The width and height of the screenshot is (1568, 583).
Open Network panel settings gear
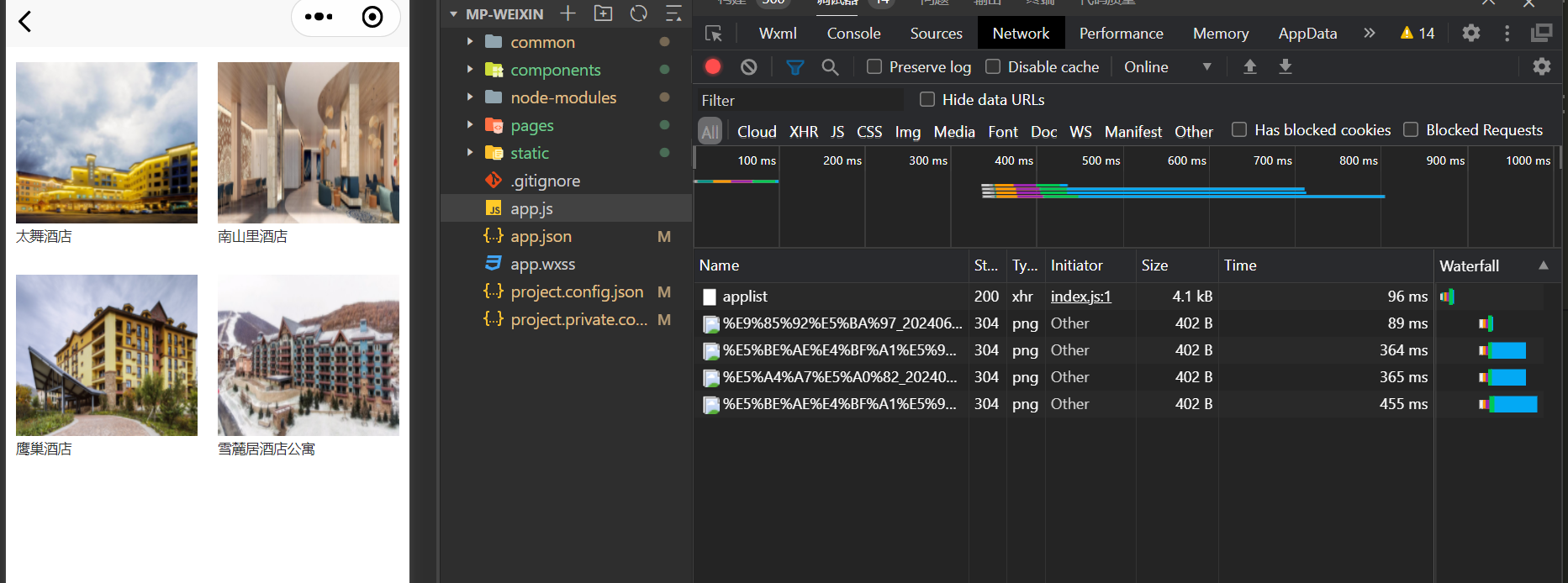click(x=1542, y=66)
